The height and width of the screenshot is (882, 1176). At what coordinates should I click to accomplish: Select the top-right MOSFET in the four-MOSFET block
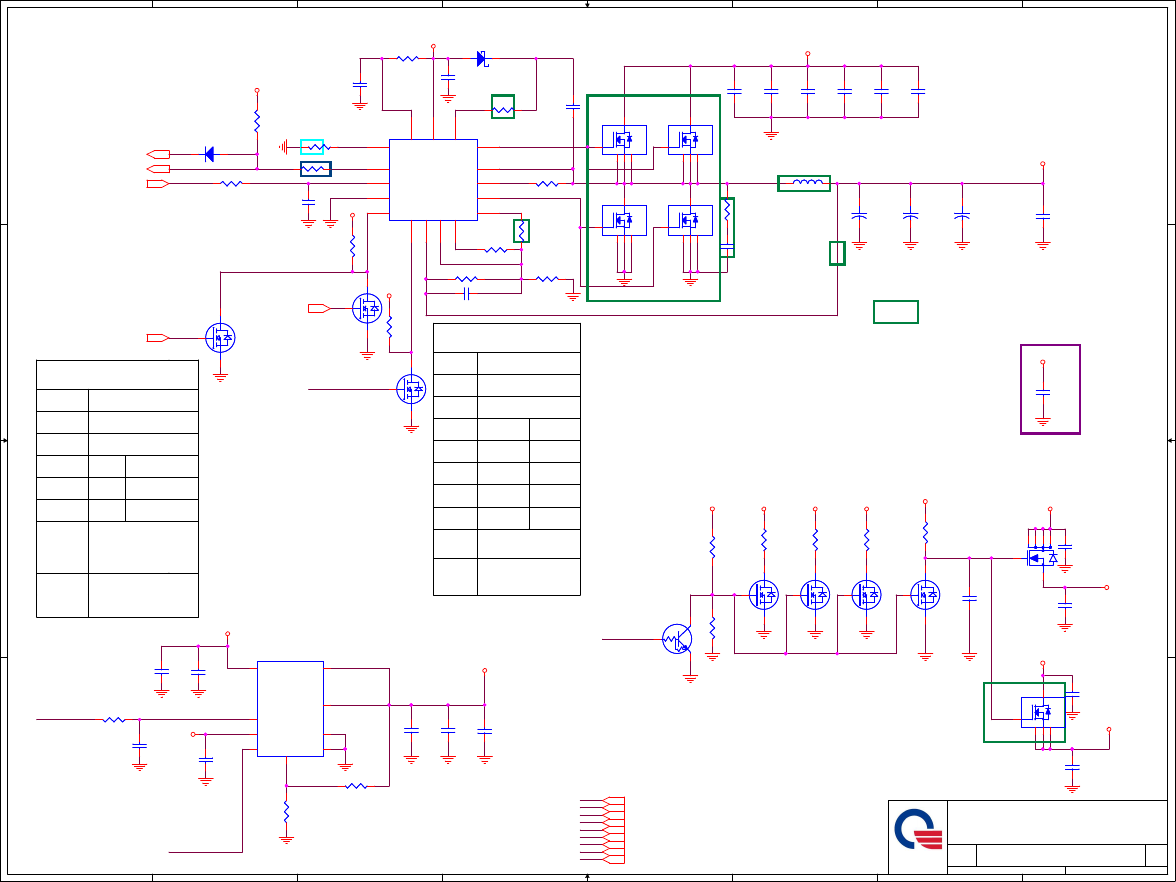tap(690, 140)
